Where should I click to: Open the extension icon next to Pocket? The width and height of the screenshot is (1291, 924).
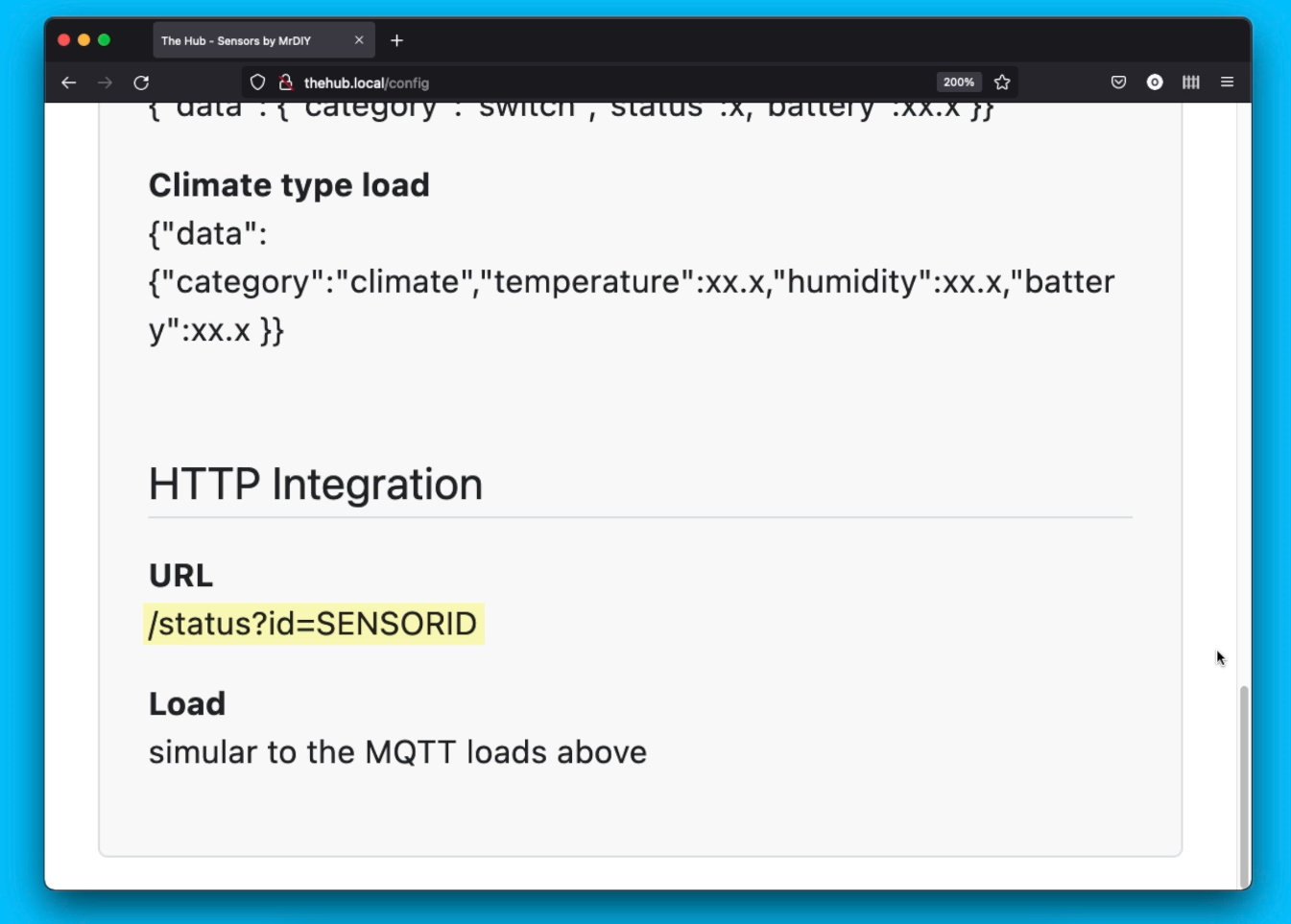pos(1154,83)
